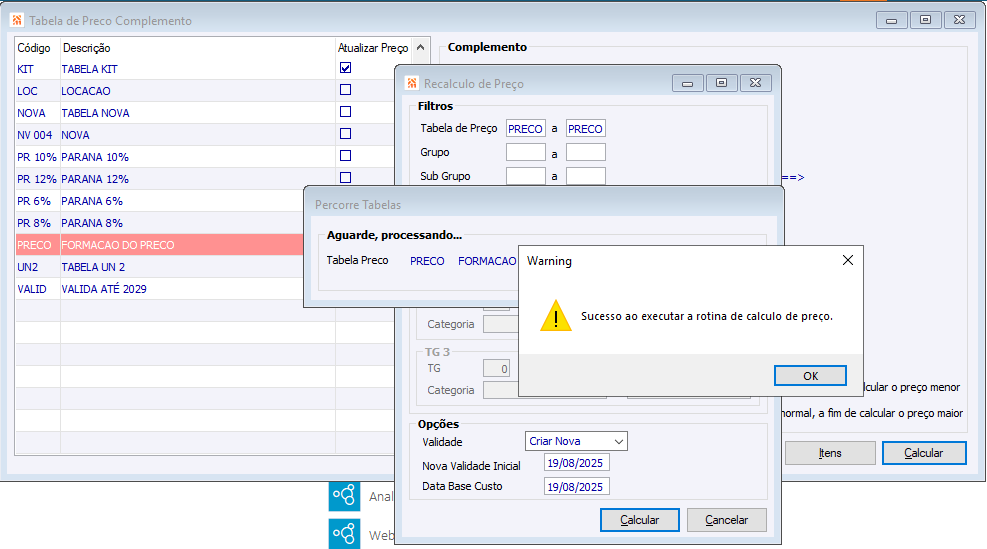Click the second Tabela de Preço field
This screenshot has width=987, height=549.
coord(585,128)
